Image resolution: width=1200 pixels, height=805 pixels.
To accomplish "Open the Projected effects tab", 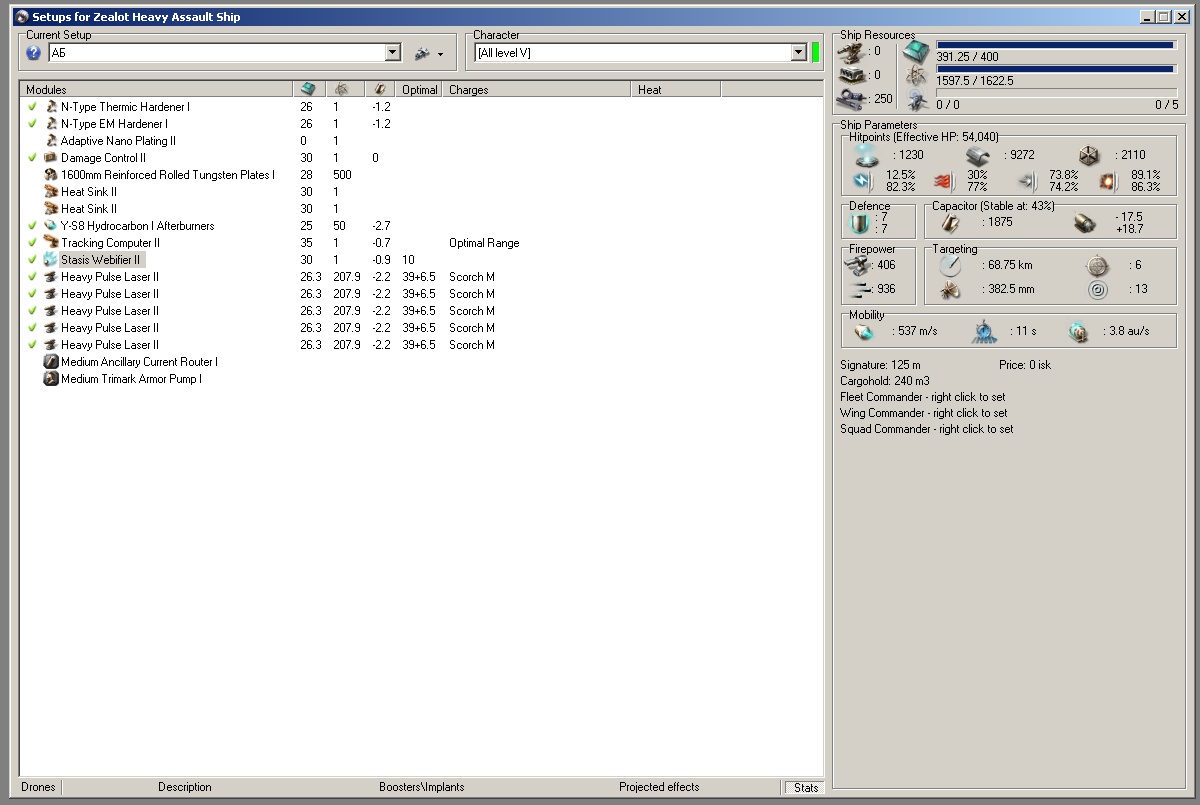I will (659, 787).
